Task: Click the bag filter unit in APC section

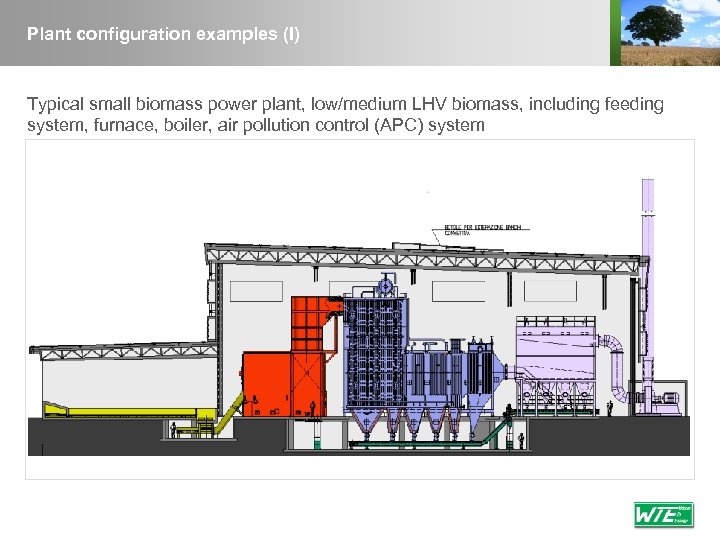Action: click(556, 364)
